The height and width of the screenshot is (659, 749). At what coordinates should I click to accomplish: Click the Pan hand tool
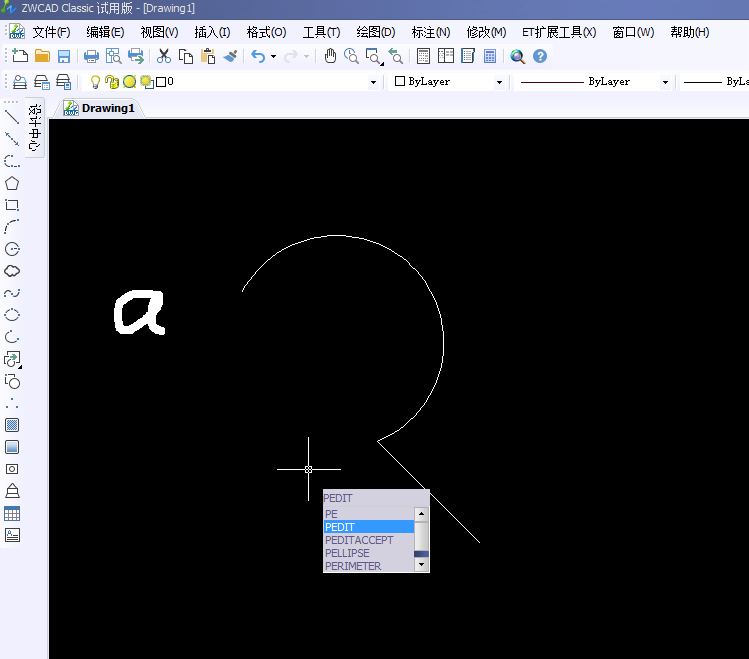pyautogui.click(x=330, y=57)
